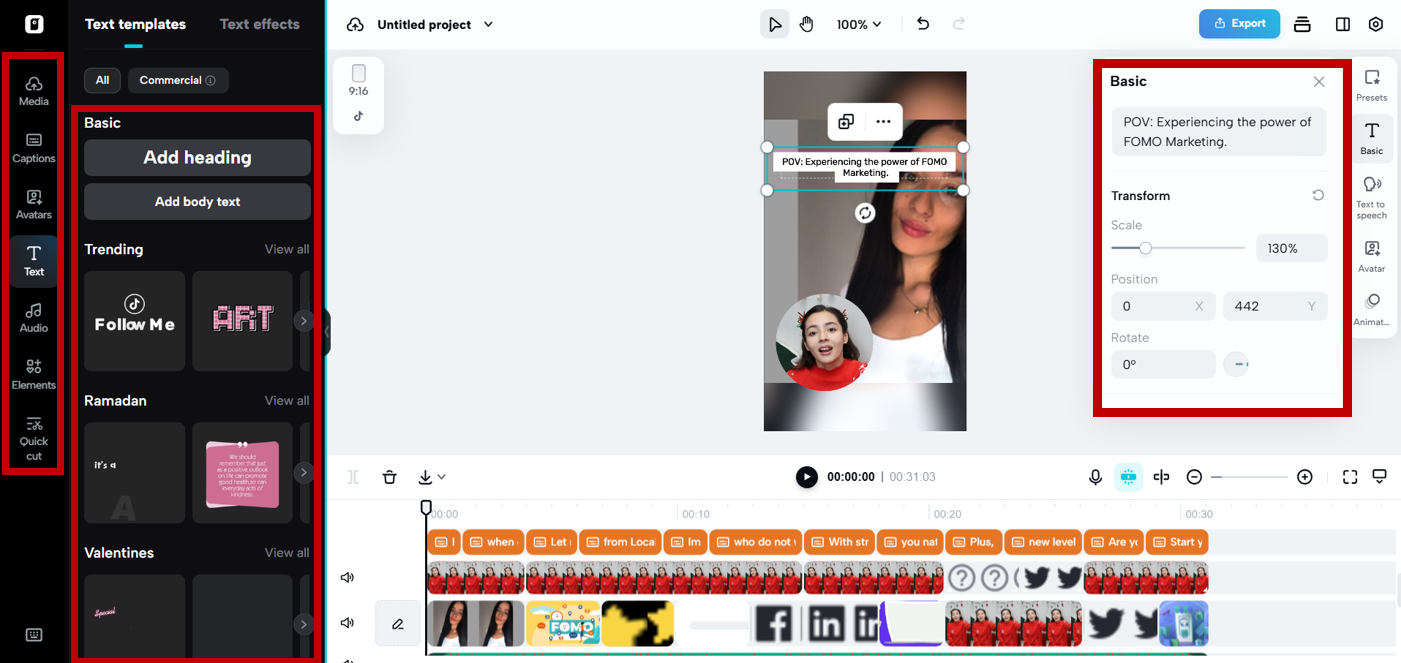Select the Captions tool in the sidebar
Screen dimensions: 1401x663
[x=33, y=147]
